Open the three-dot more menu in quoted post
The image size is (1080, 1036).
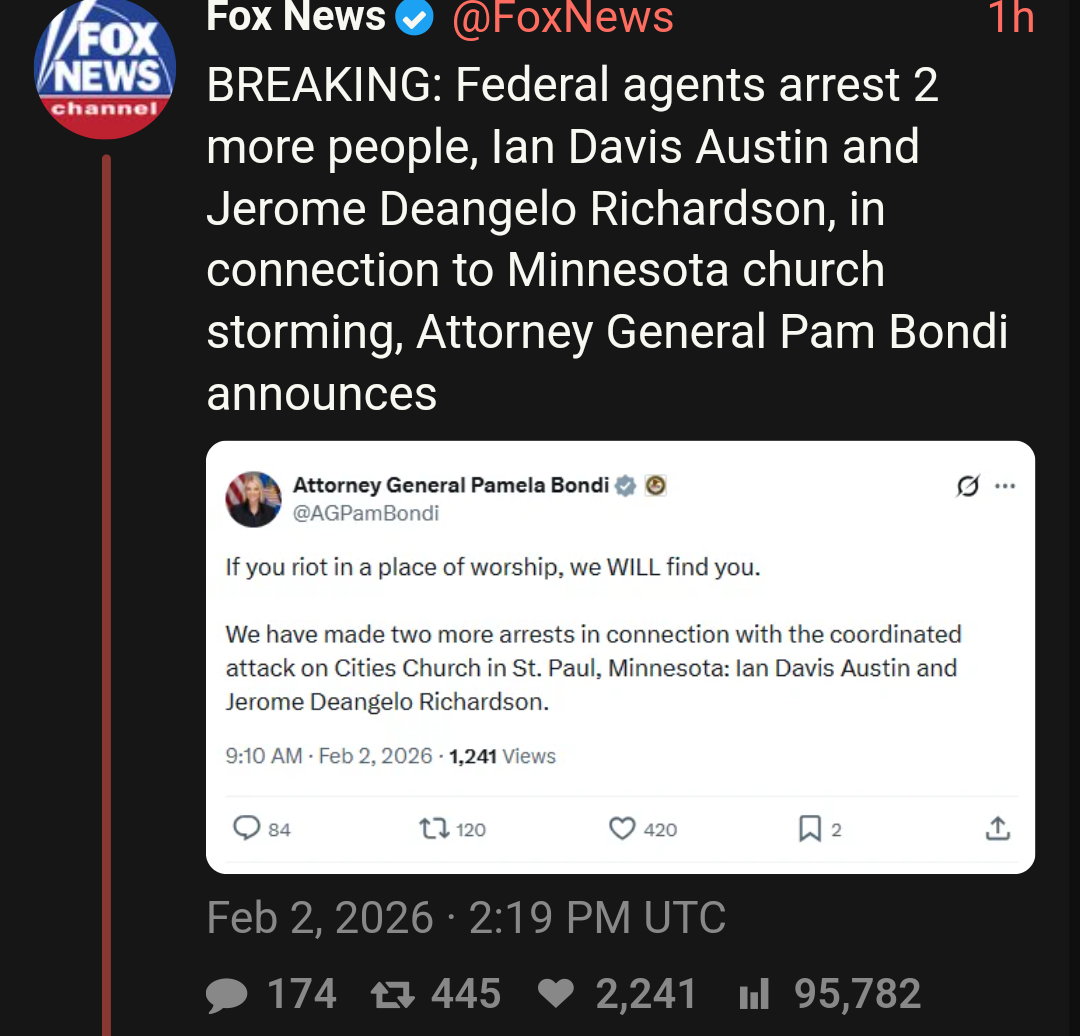tap(1005, 486)
